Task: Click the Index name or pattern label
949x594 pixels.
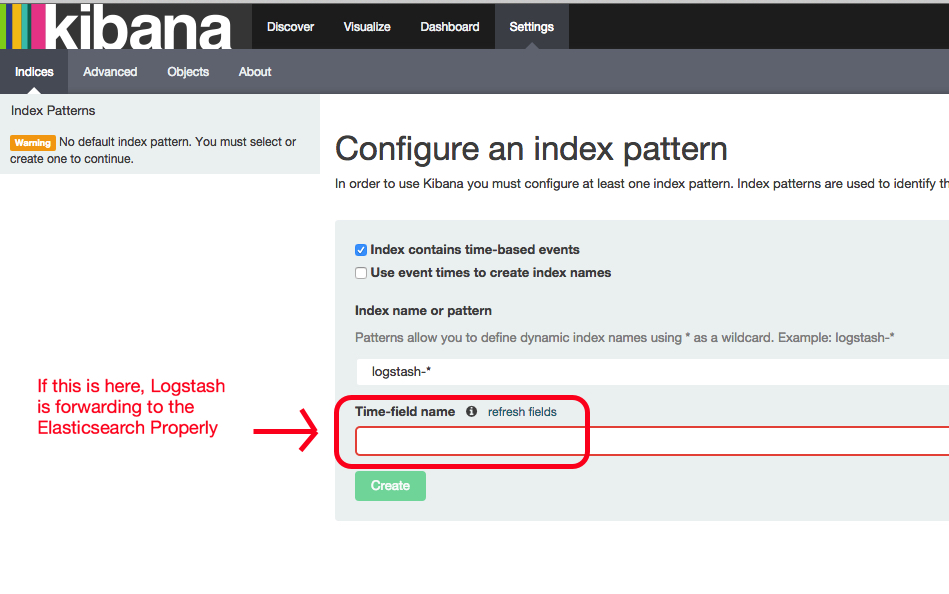Action: click(x=423, y=311)
